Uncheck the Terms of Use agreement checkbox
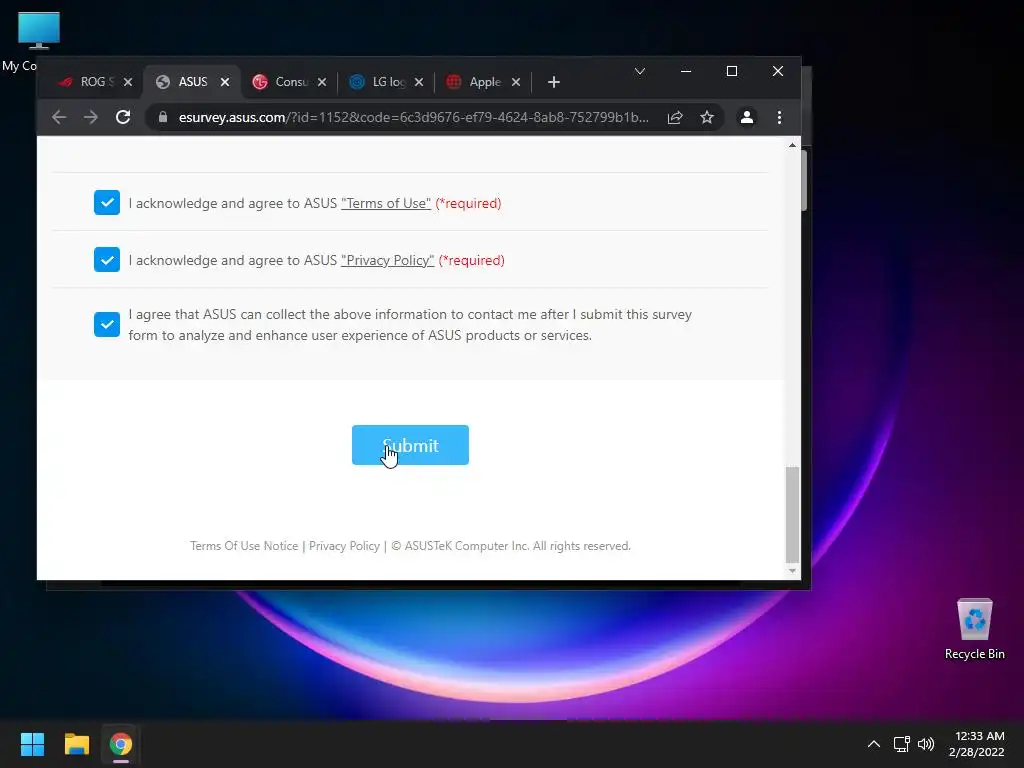 coord(106,202)
